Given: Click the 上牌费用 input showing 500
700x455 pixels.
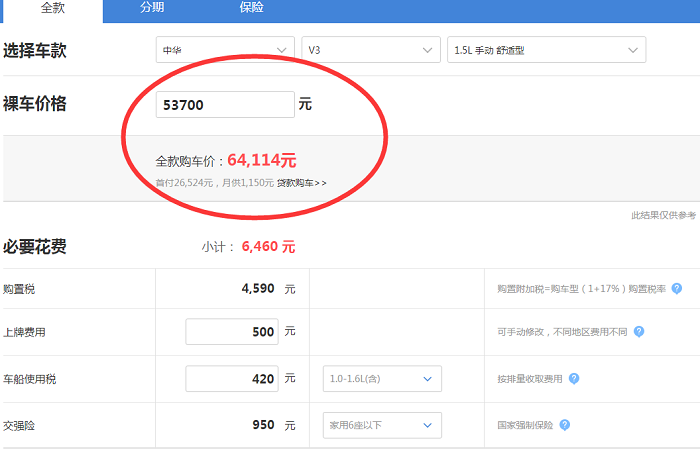Looking at the screenshot, I should click(x=232, y=332).
